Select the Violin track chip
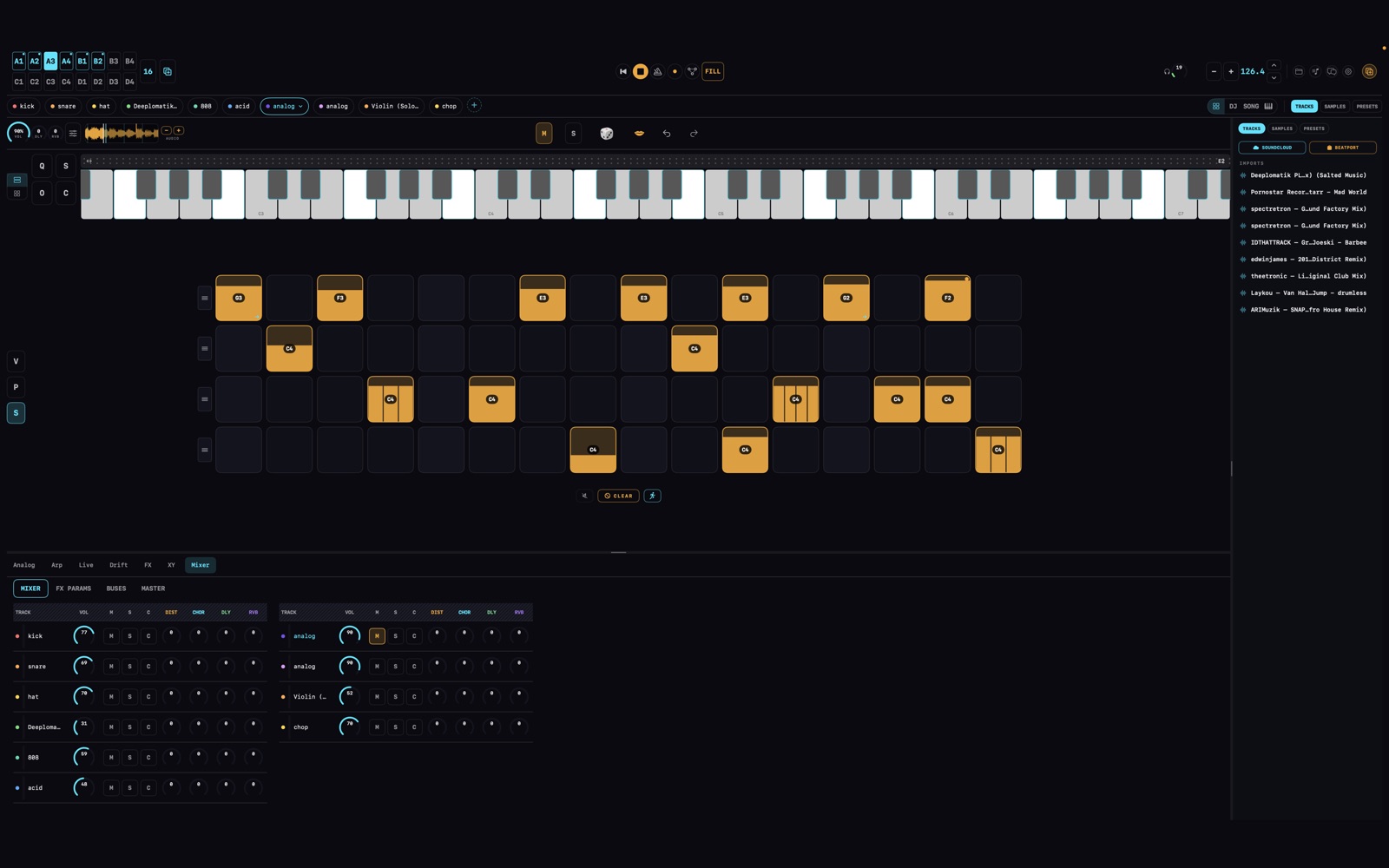Viewport: 1389px width, 868px height. [x=392, y=107]
